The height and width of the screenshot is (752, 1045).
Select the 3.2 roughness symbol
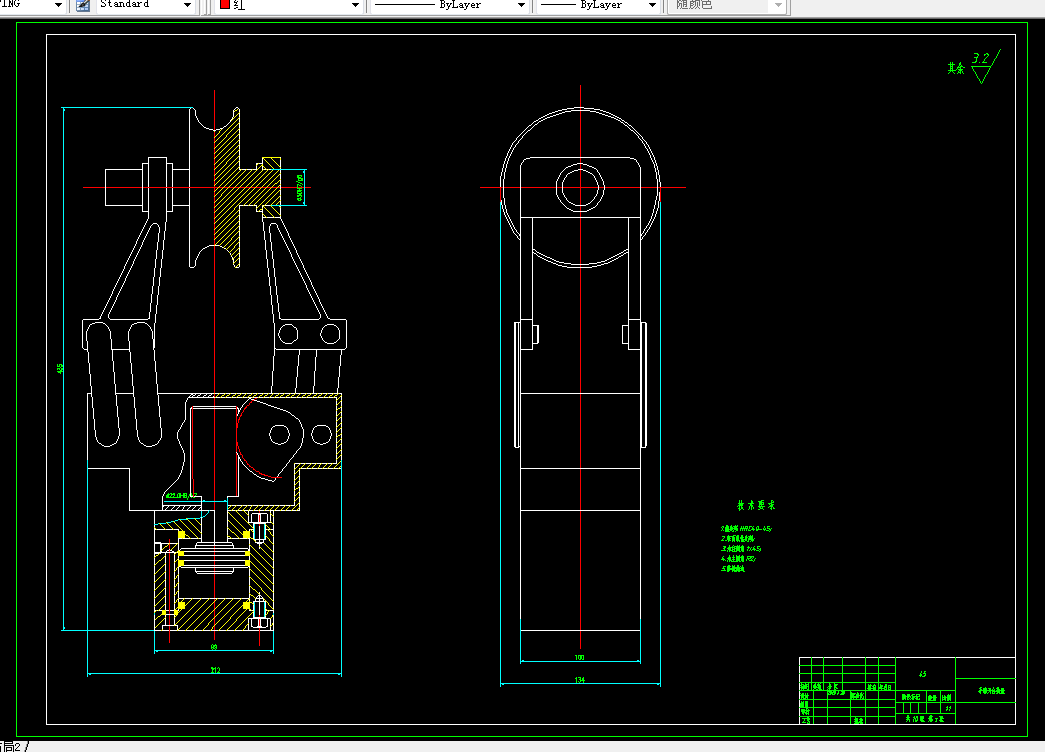click(x=986, y=67)
